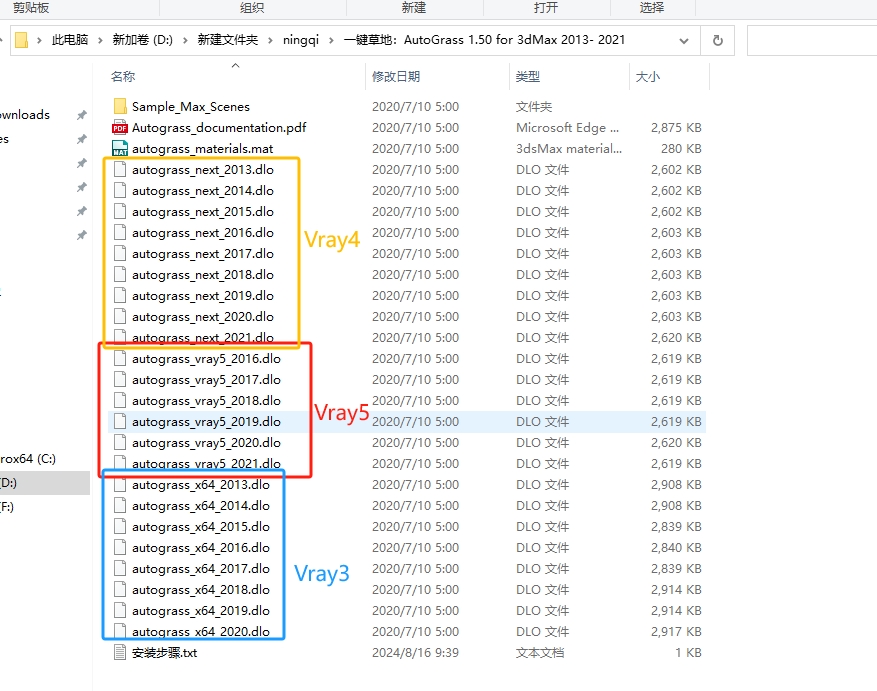
Task: Sort files by 名称 column header
Action: click(123, 77)
